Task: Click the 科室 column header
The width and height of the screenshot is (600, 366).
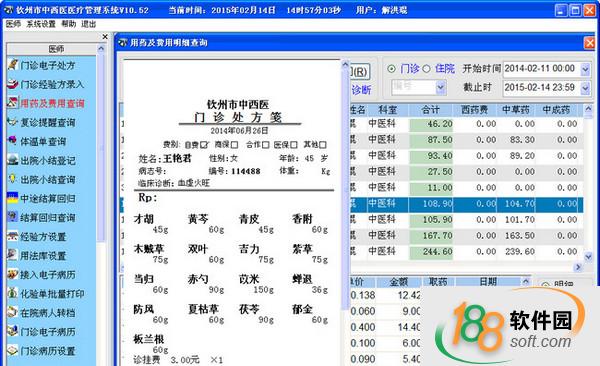Action: 387,110
